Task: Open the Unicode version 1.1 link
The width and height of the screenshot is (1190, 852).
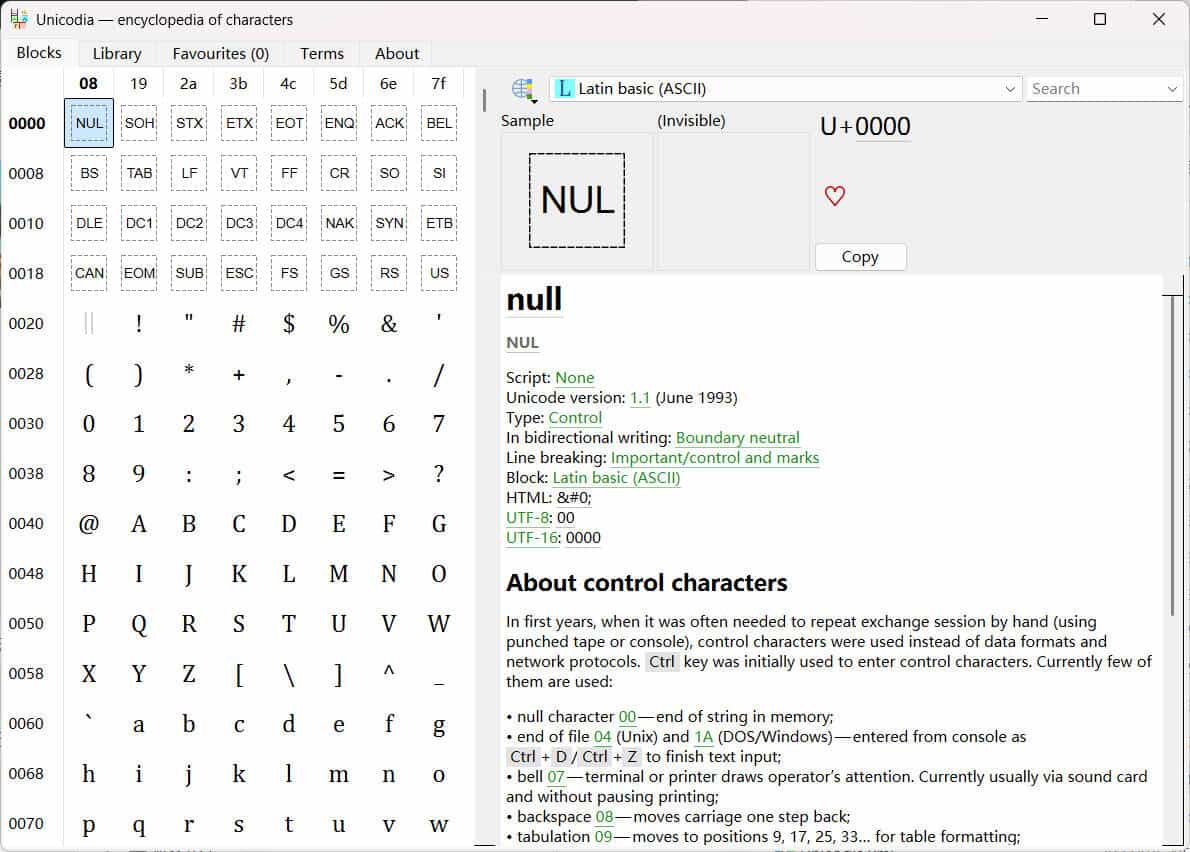Action: pos(640,397)
